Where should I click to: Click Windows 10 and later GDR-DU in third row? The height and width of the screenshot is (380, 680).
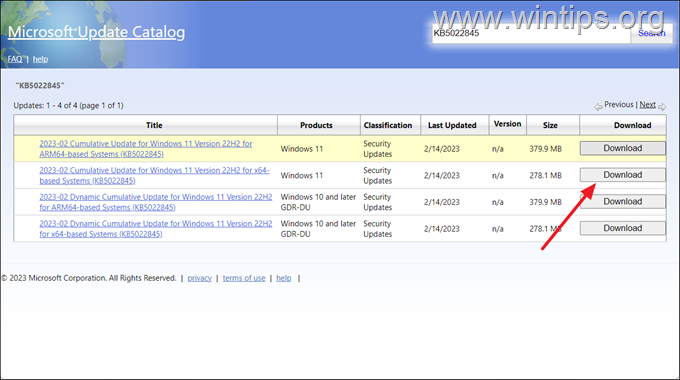[318, 202]
